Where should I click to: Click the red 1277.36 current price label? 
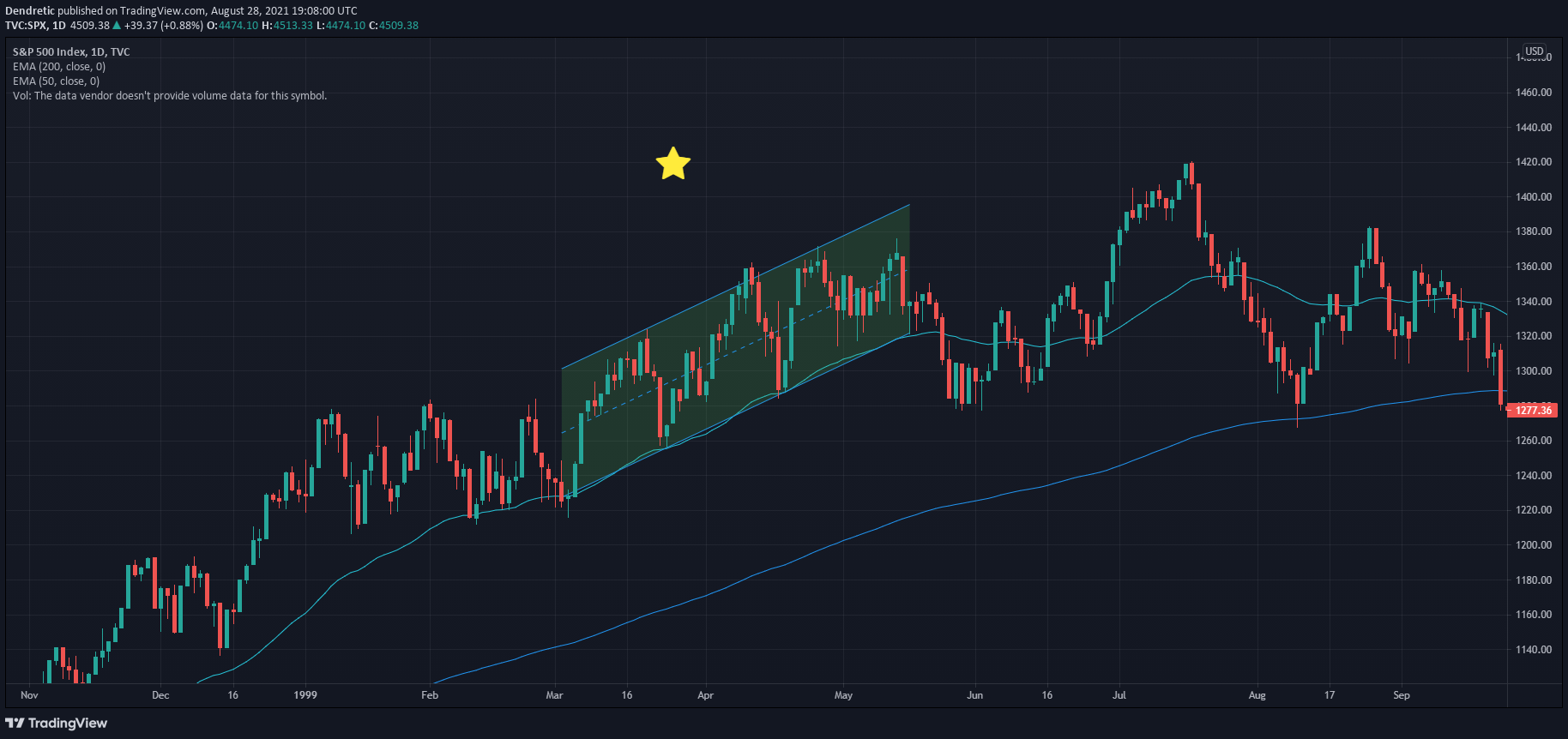pyautogui.click(x=1533, y=411)
